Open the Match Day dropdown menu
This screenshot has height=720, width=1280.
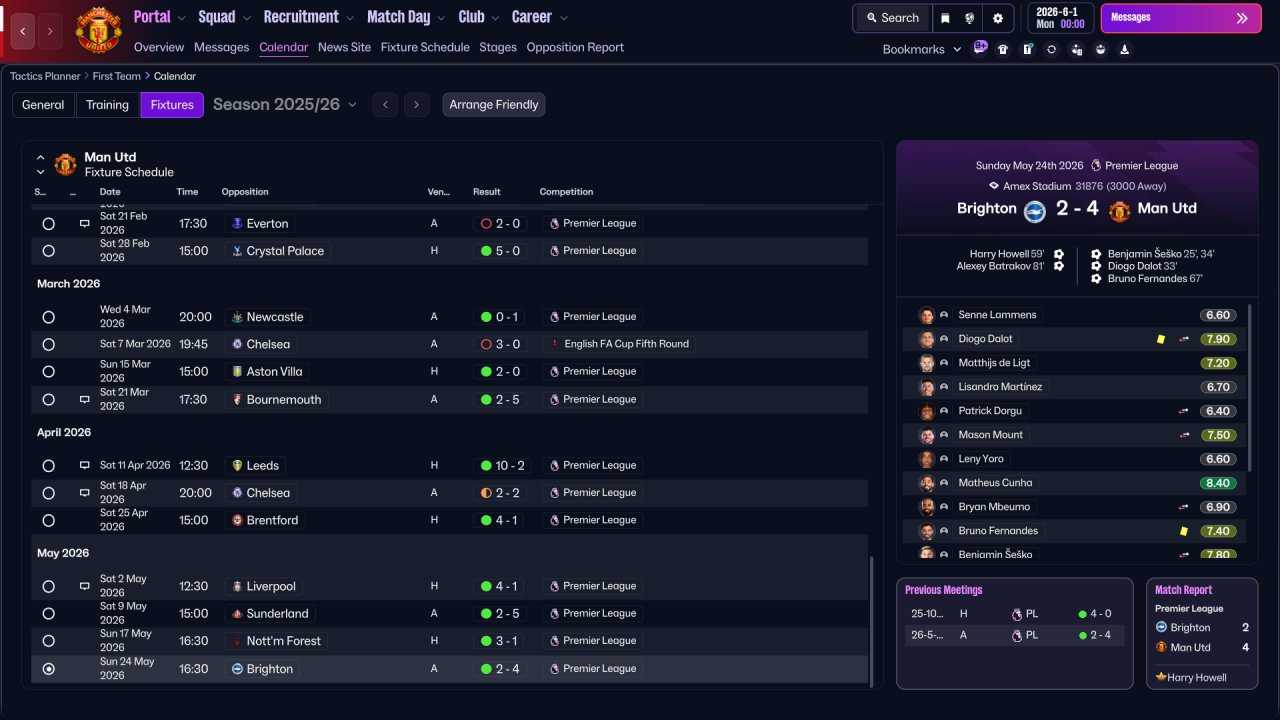407,17
